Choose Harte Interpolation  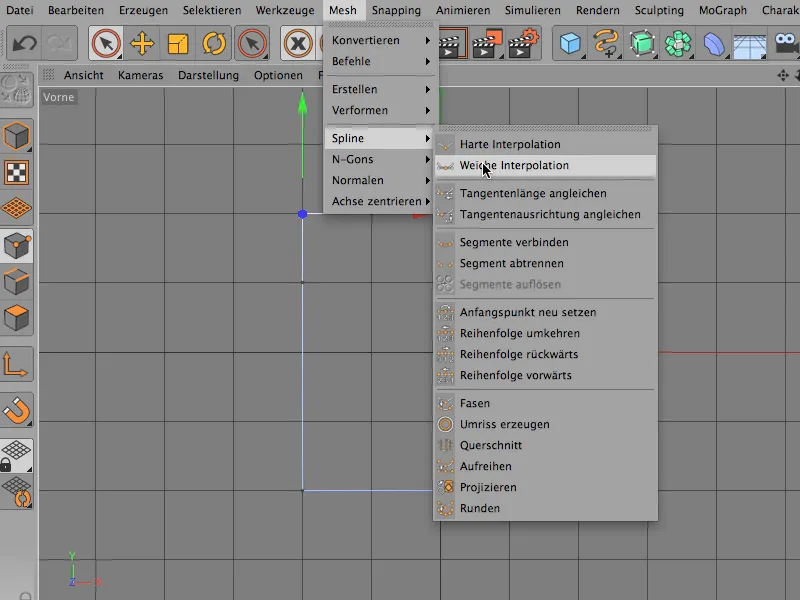coord(545,144)
